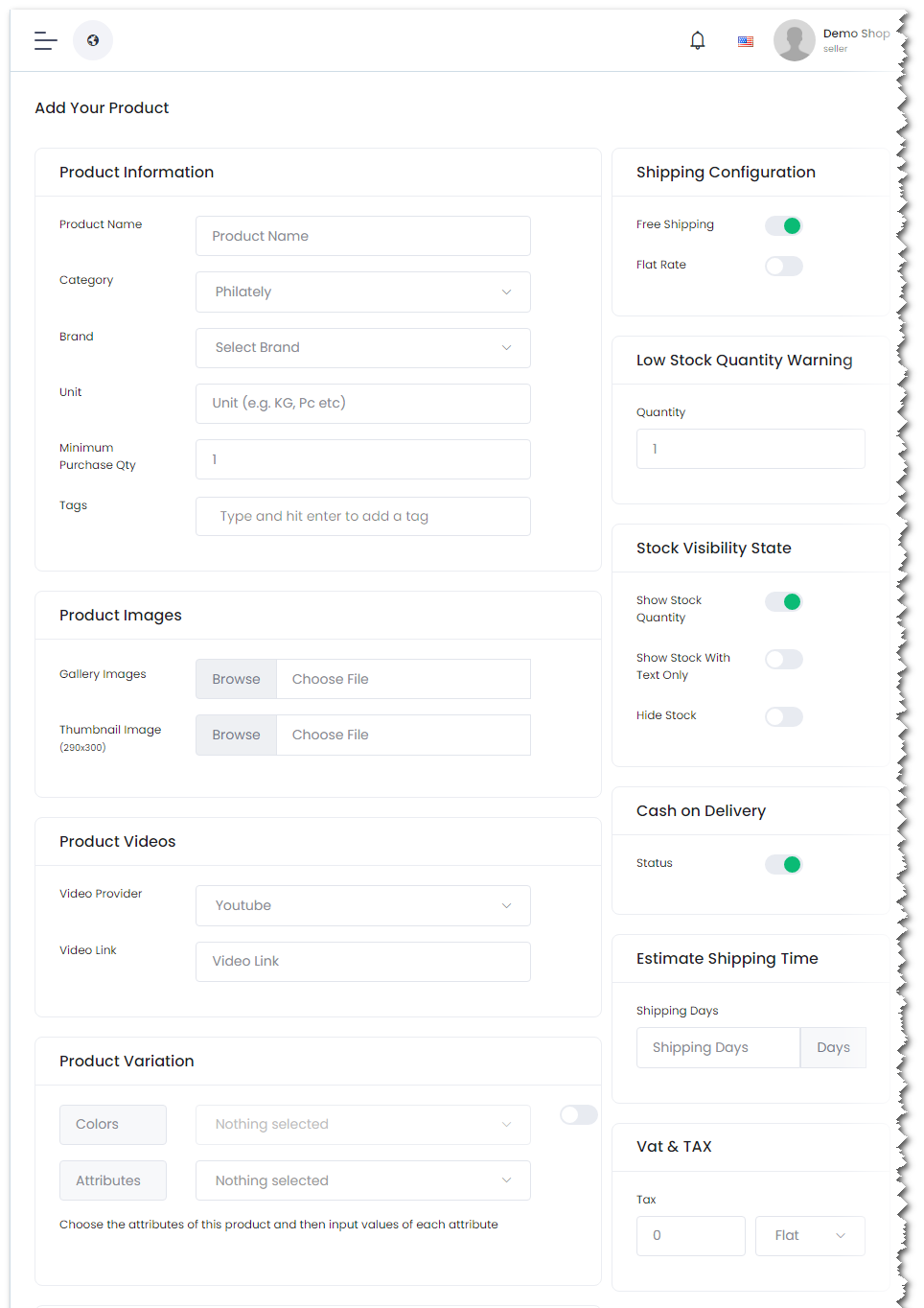Click the globe icon in header

[93, 40]
